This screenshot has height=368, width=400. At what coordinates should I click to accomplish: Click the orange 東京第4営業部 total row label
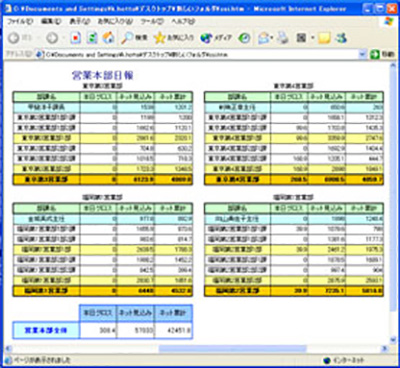tap(238, 180)
